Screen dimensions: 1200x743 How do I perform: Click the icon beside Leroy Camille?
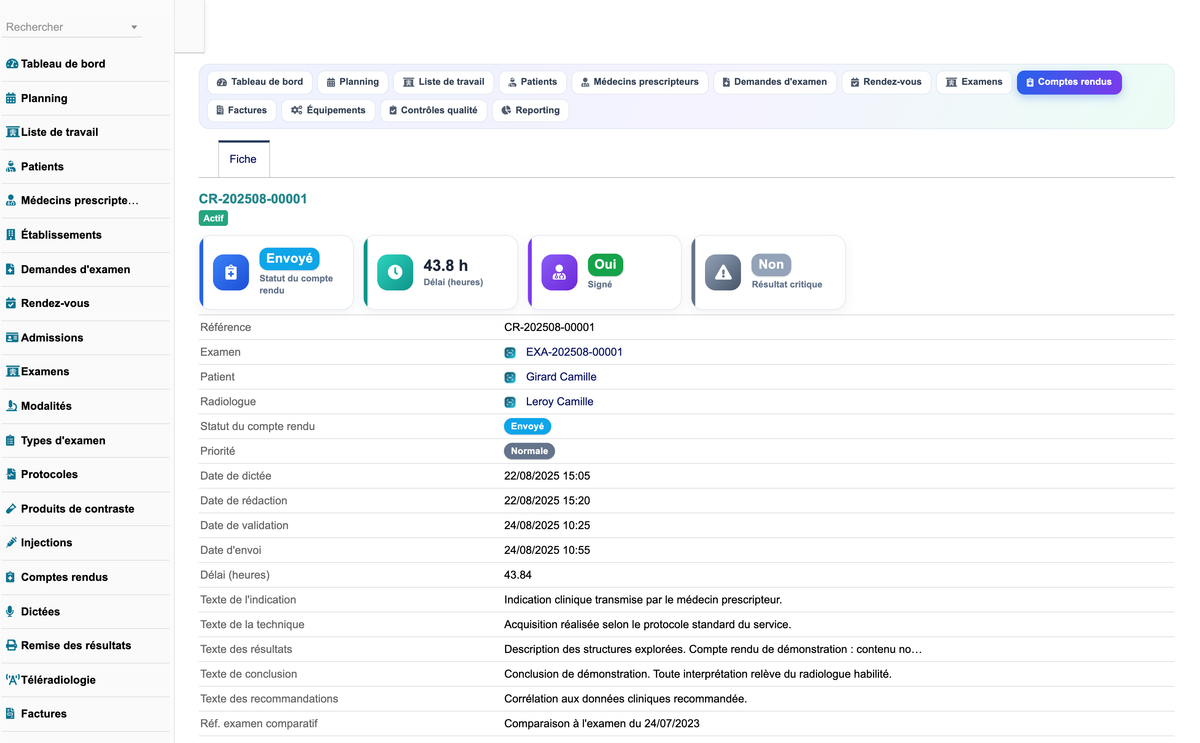click(x=510, y=402)
